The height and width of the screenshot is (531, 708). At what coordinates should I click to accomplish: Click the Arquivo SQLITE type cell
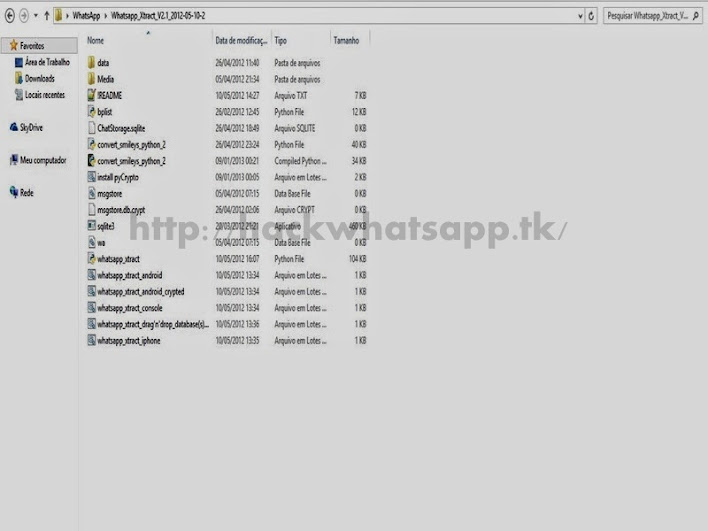point(294,128)
